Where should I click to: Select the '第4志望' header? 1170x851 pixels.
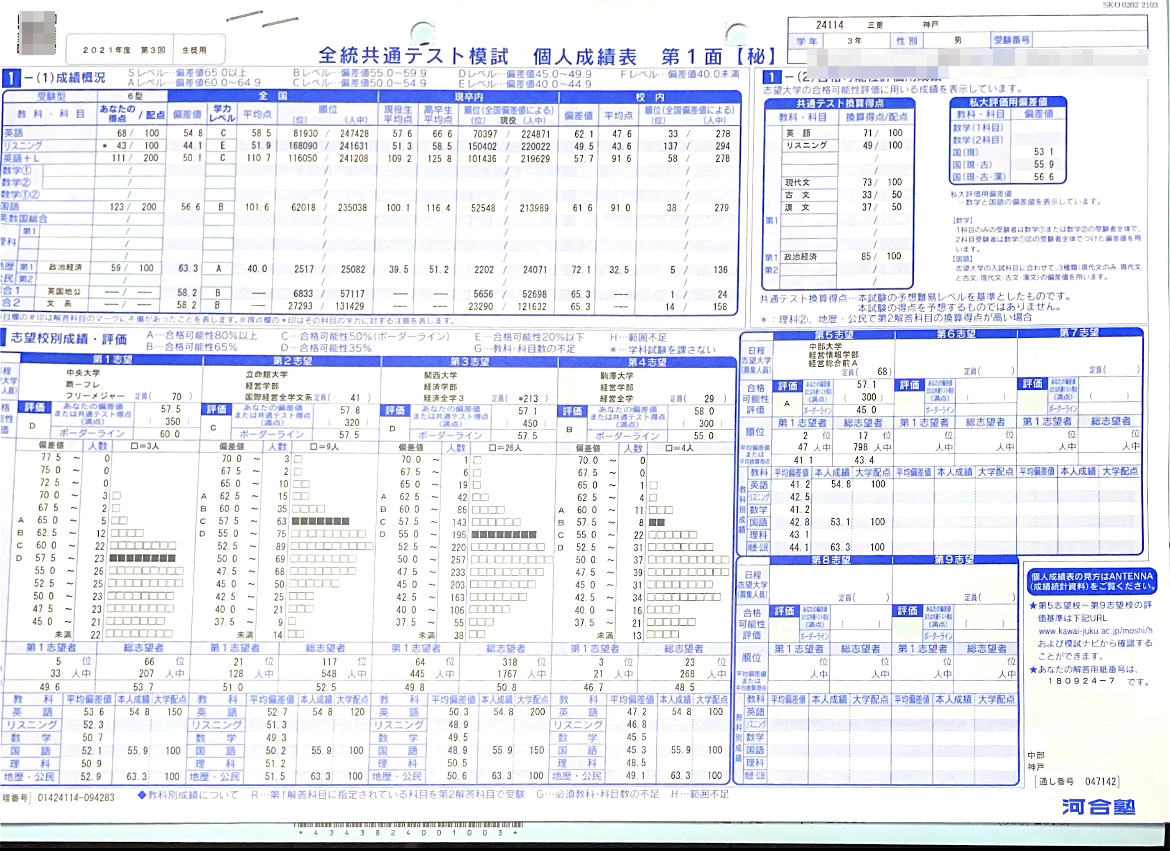point(647,362)
